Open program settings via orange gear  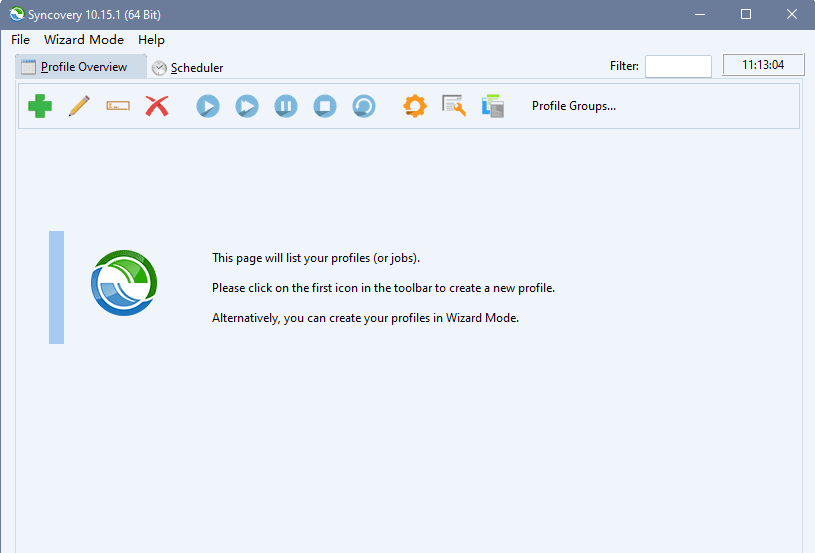[415, 106]
